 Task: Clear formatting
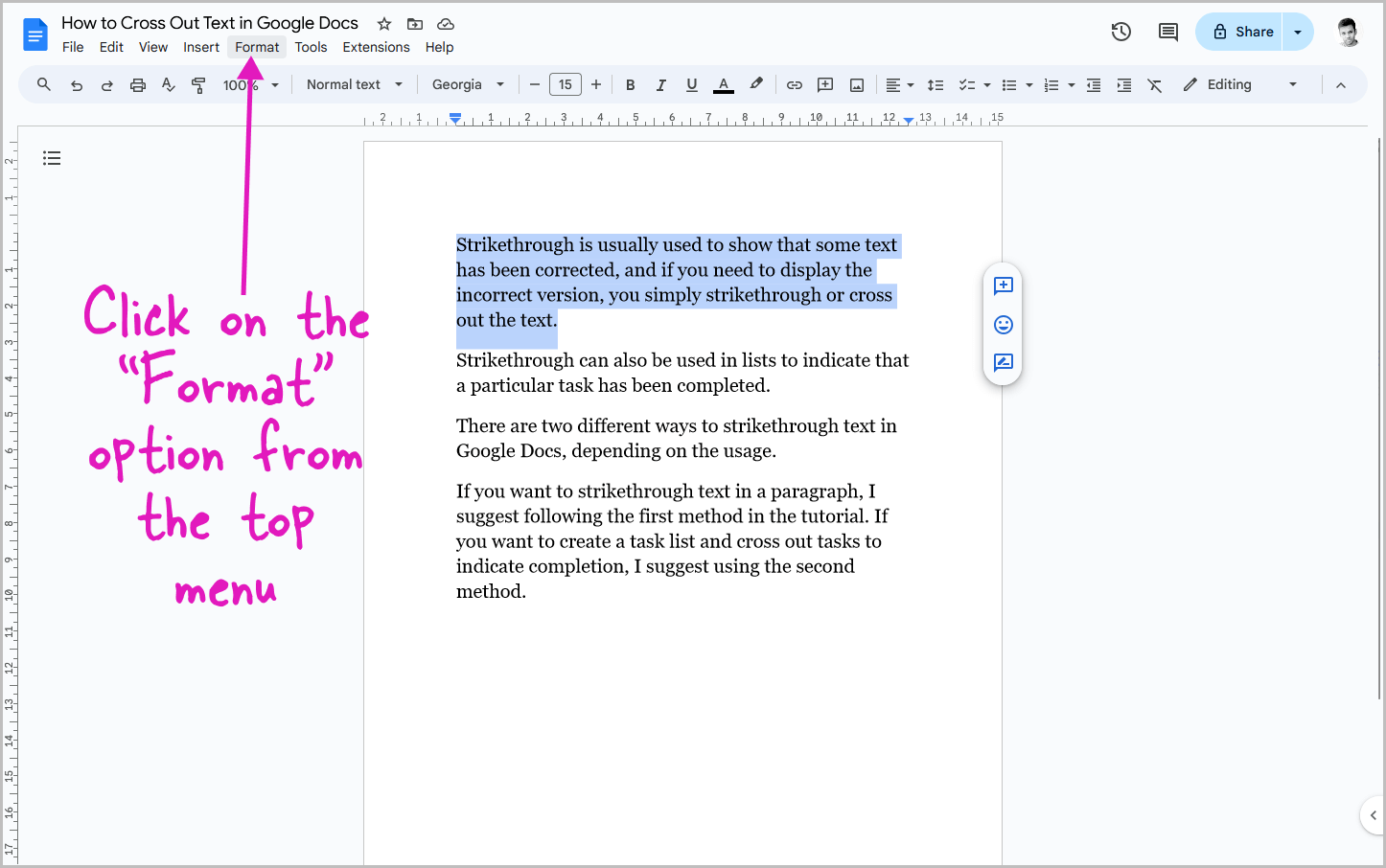tap(1155, 84)
